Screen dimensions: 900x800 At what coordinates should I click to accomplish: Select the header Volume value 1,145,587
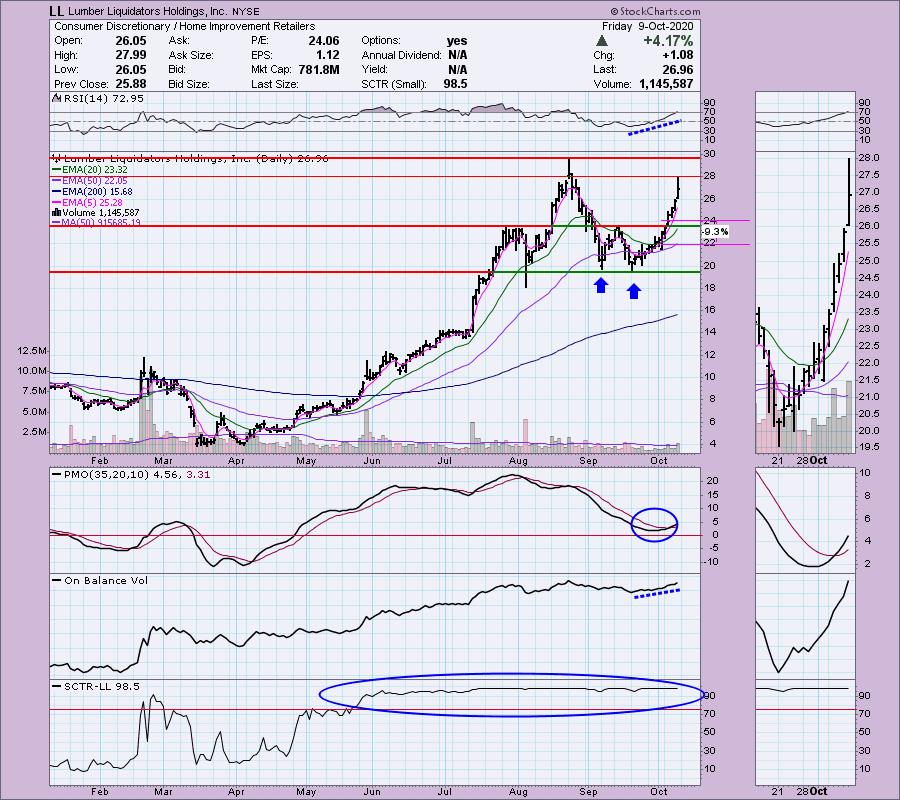tap(666, 84)
